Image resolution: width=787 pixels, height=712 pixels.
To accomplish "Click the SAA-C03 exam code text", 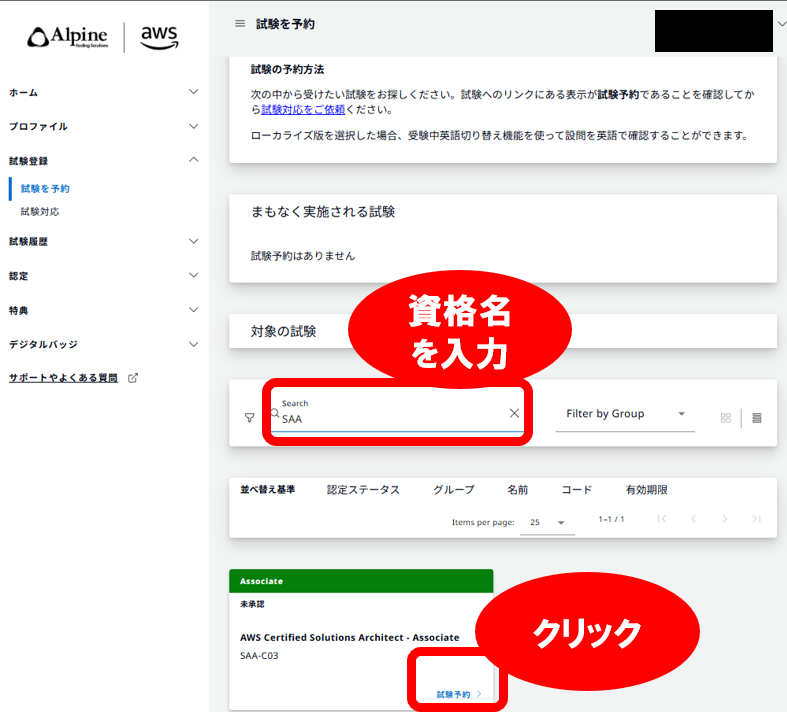I will (259, 655).
